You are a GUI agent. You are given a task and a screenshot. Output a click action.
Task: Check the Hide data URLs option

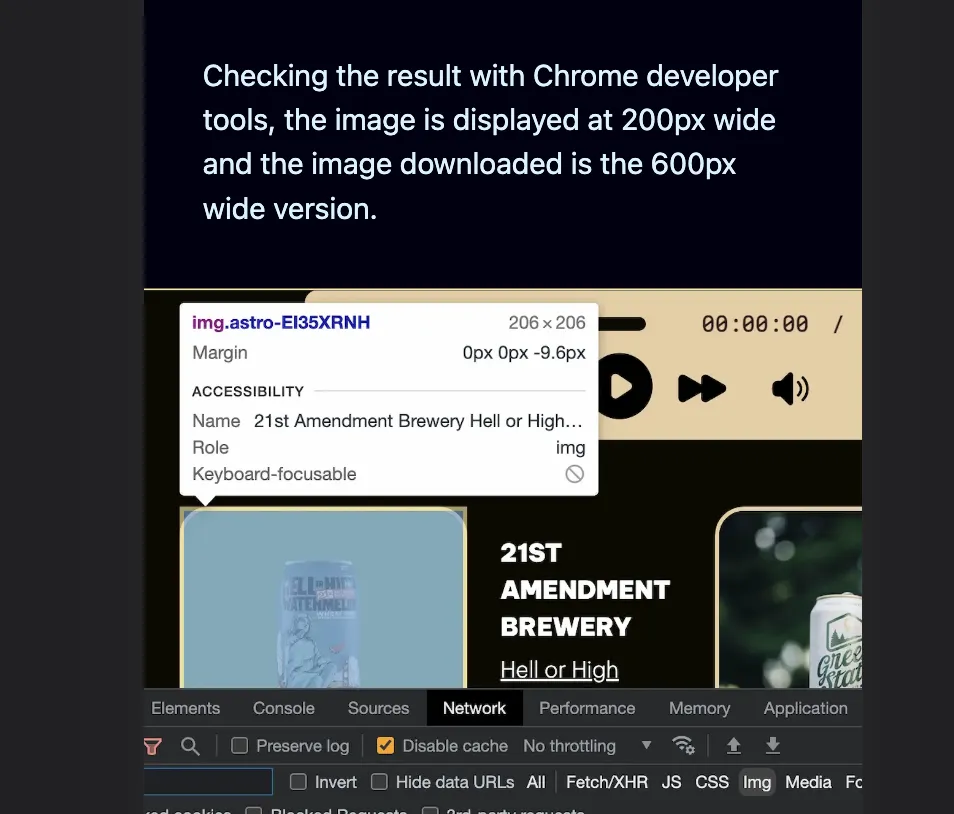tap(379, 781)
